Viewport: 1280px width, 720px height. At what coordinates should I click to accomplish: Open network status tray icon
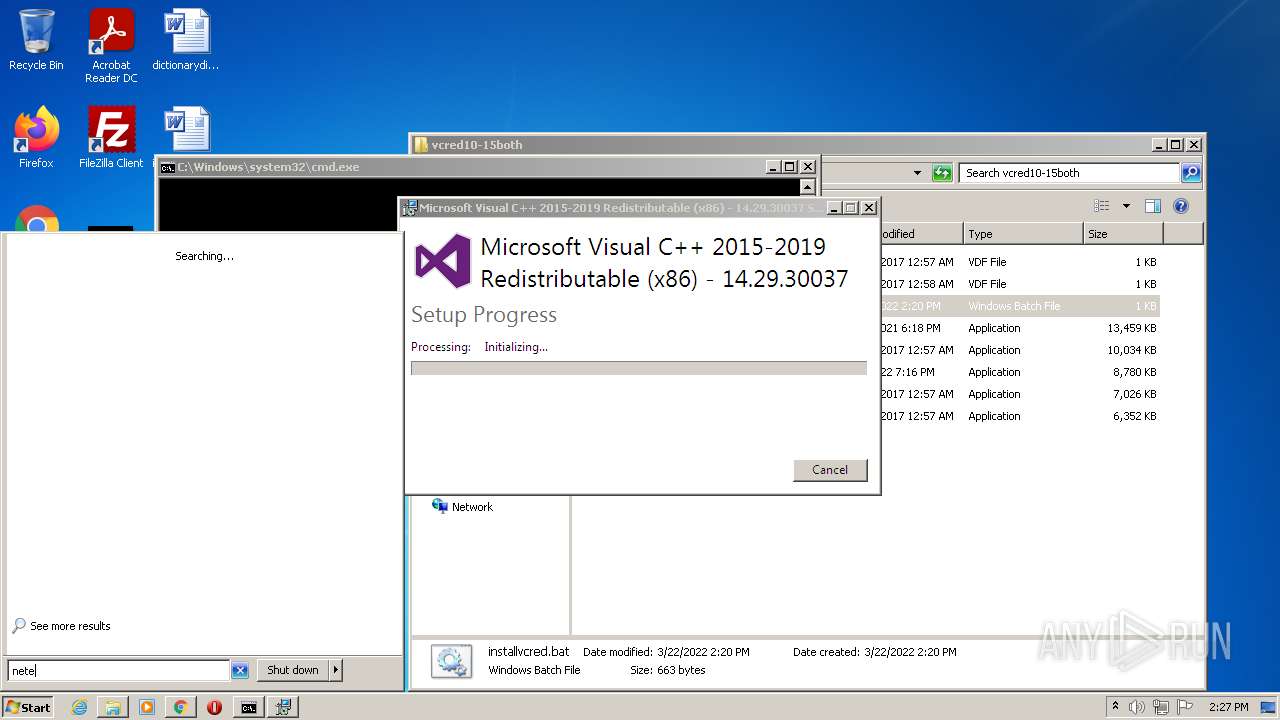[x=1162, y=707]
